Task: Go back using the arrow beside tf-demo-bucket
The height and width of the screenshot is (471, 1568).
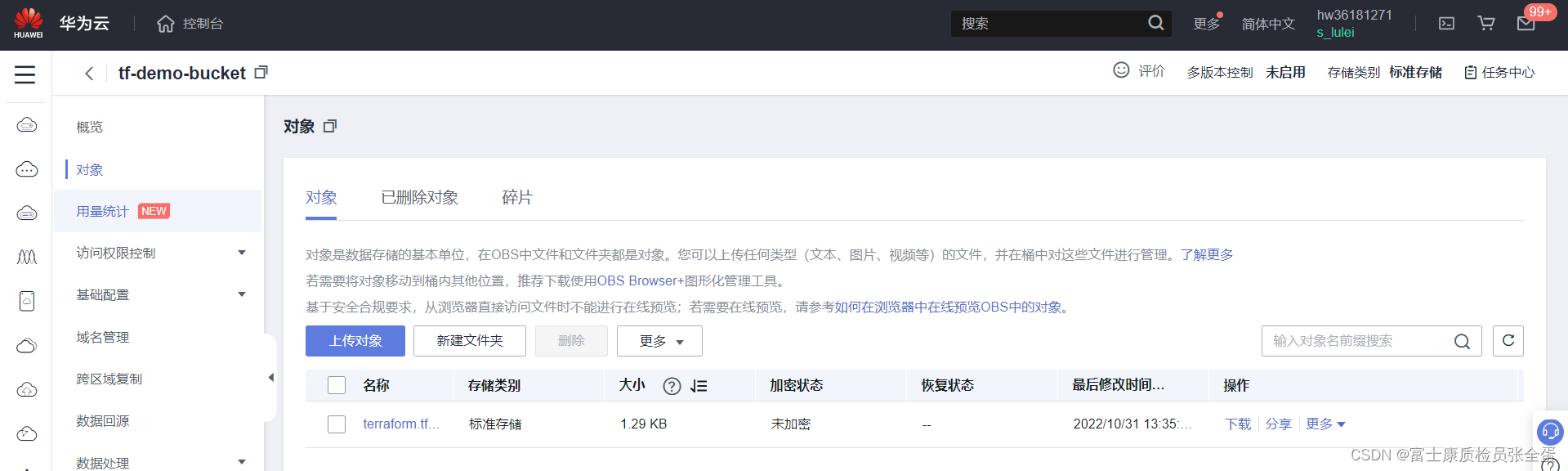Action: pos(89,74)
